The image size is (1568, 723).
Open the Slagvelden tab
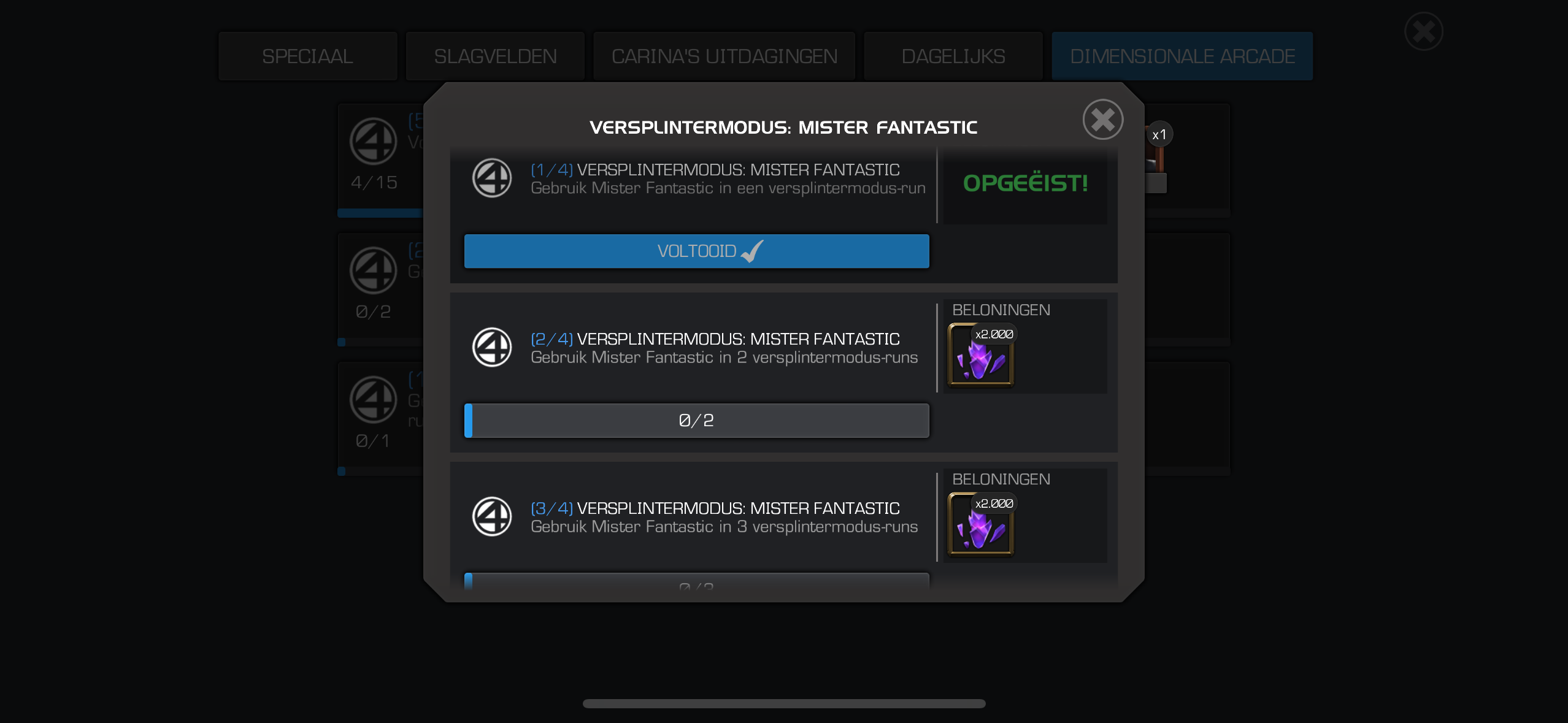(x=495, y=56)
